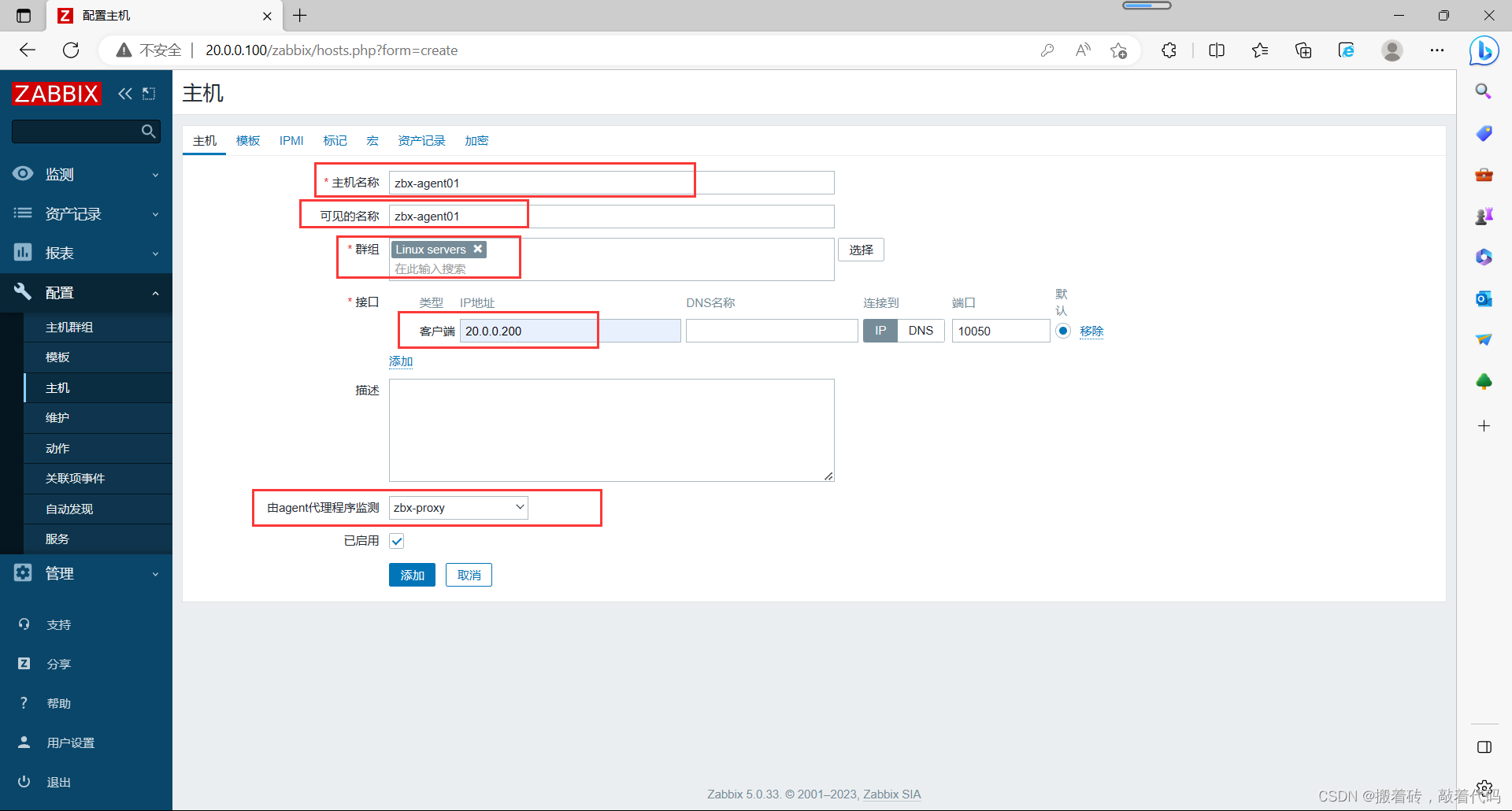Image resolution: width=1512 pixels, height=811 pixels.
Task: Open browser favorites star-list icon
Action: pos(1260,50)
